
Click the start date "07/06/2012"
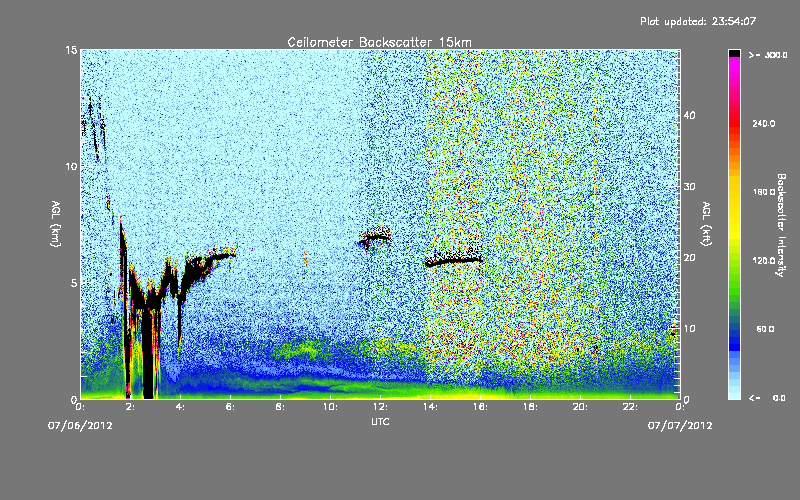pos(80,426)
